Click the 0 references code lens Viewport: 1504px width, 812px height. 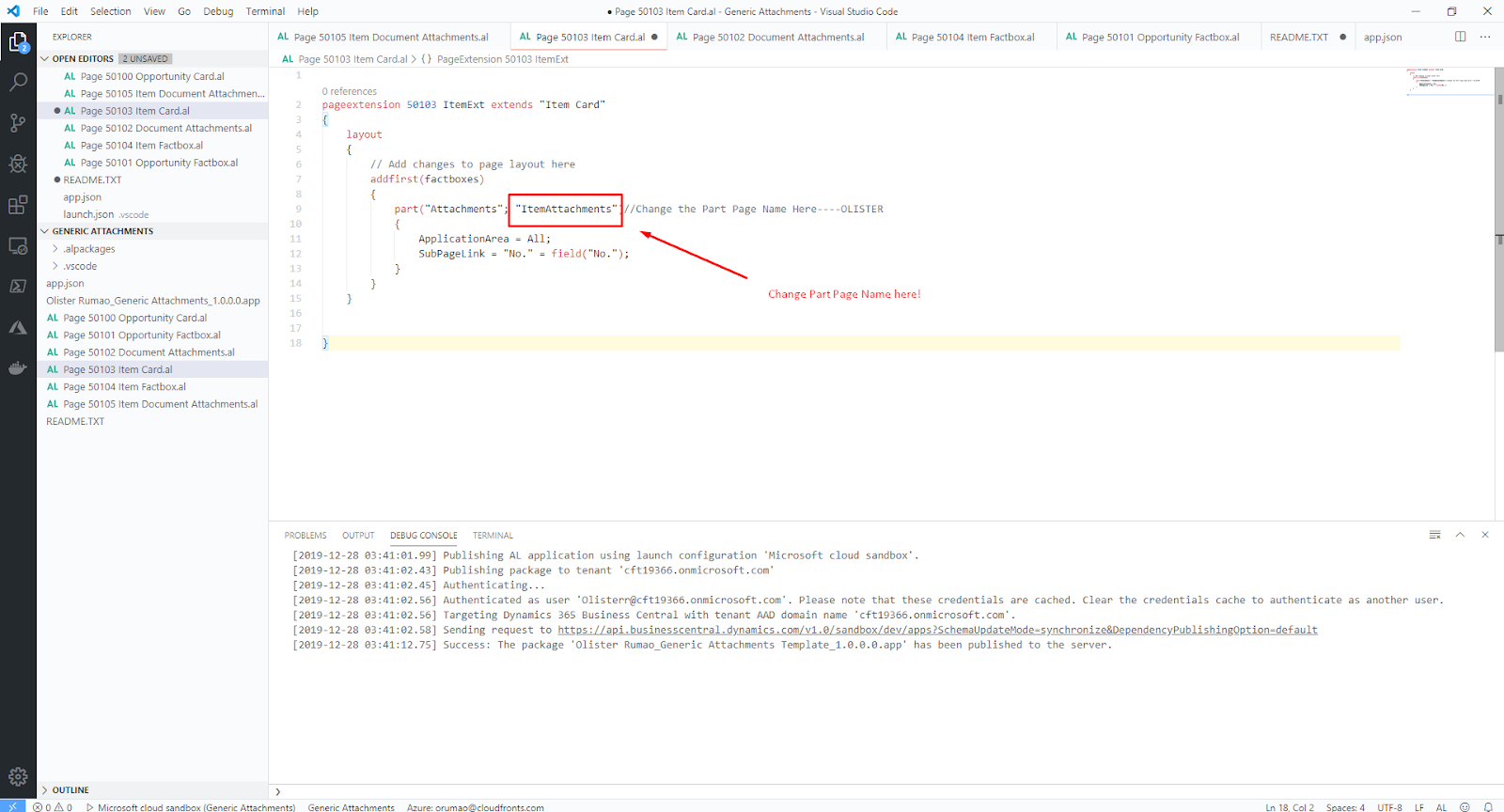(350, 91)
